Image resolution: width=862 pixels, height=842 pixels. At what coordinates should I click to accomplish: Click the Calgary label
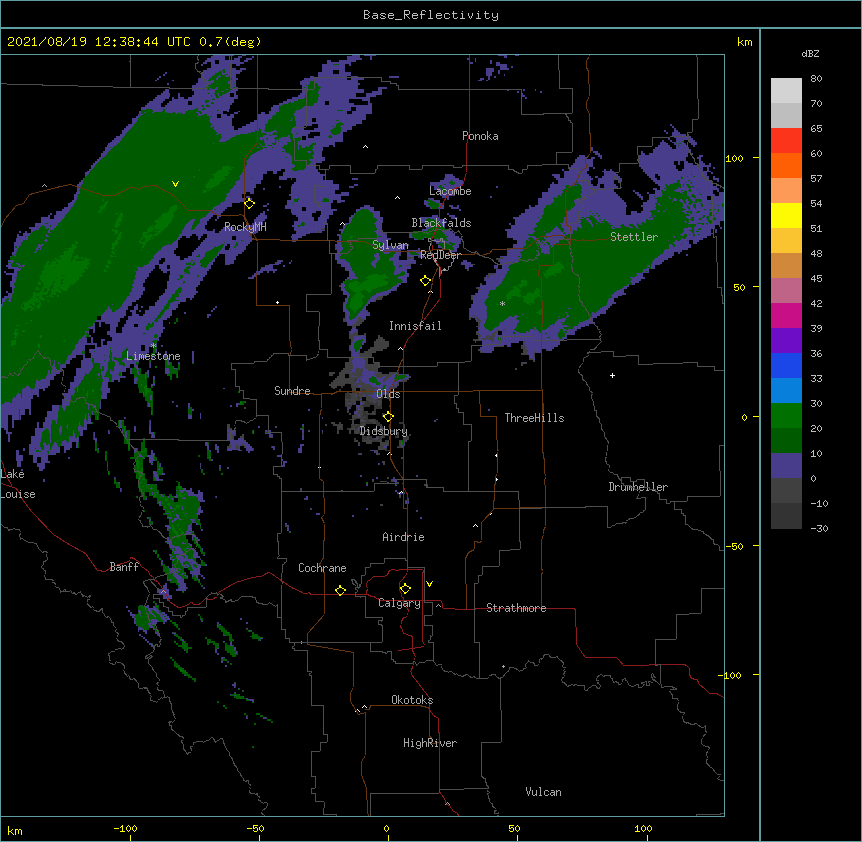[400, 603]
